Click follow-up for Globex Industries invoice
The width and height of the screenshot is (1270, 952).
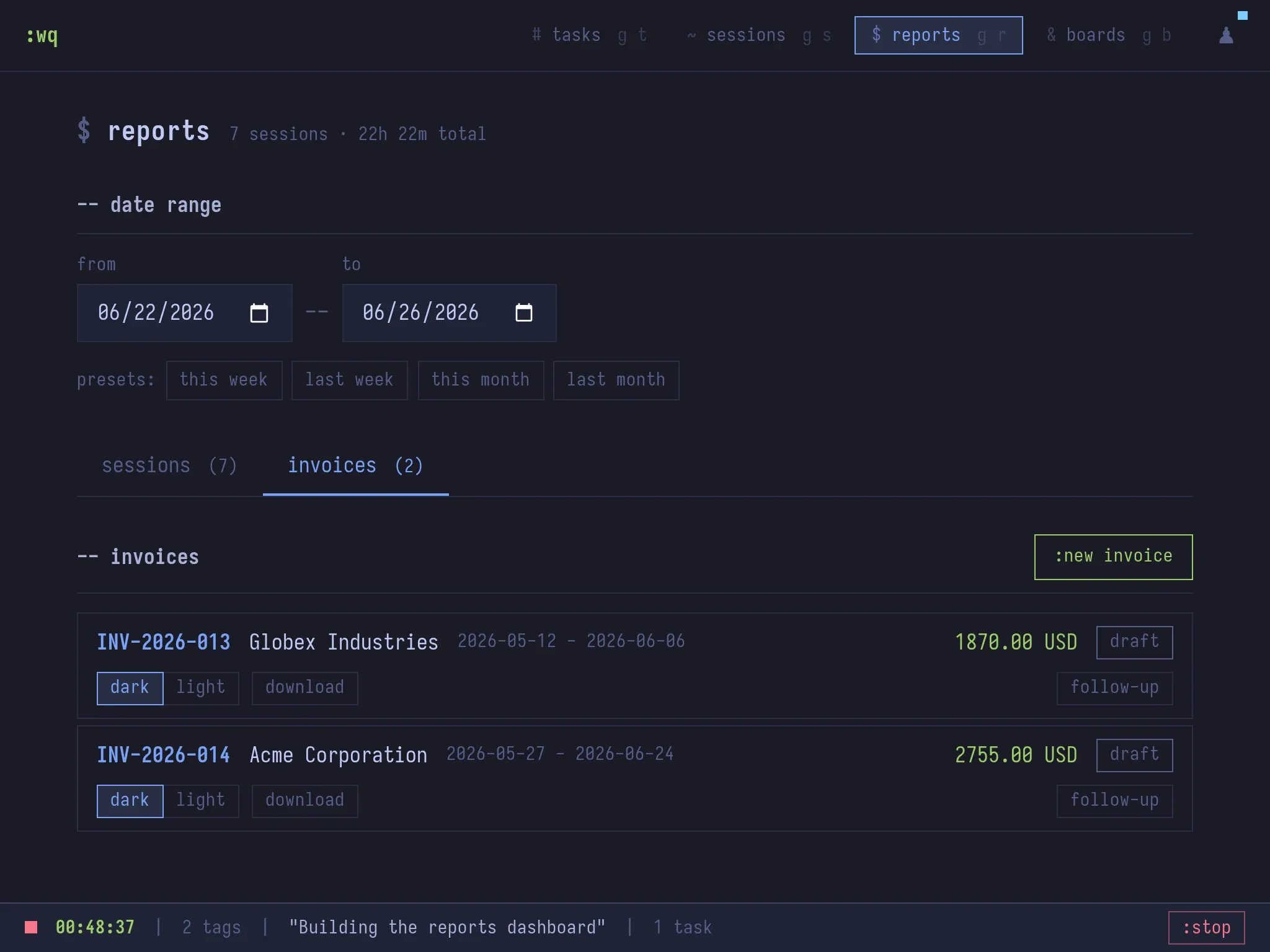[1114, 688]
